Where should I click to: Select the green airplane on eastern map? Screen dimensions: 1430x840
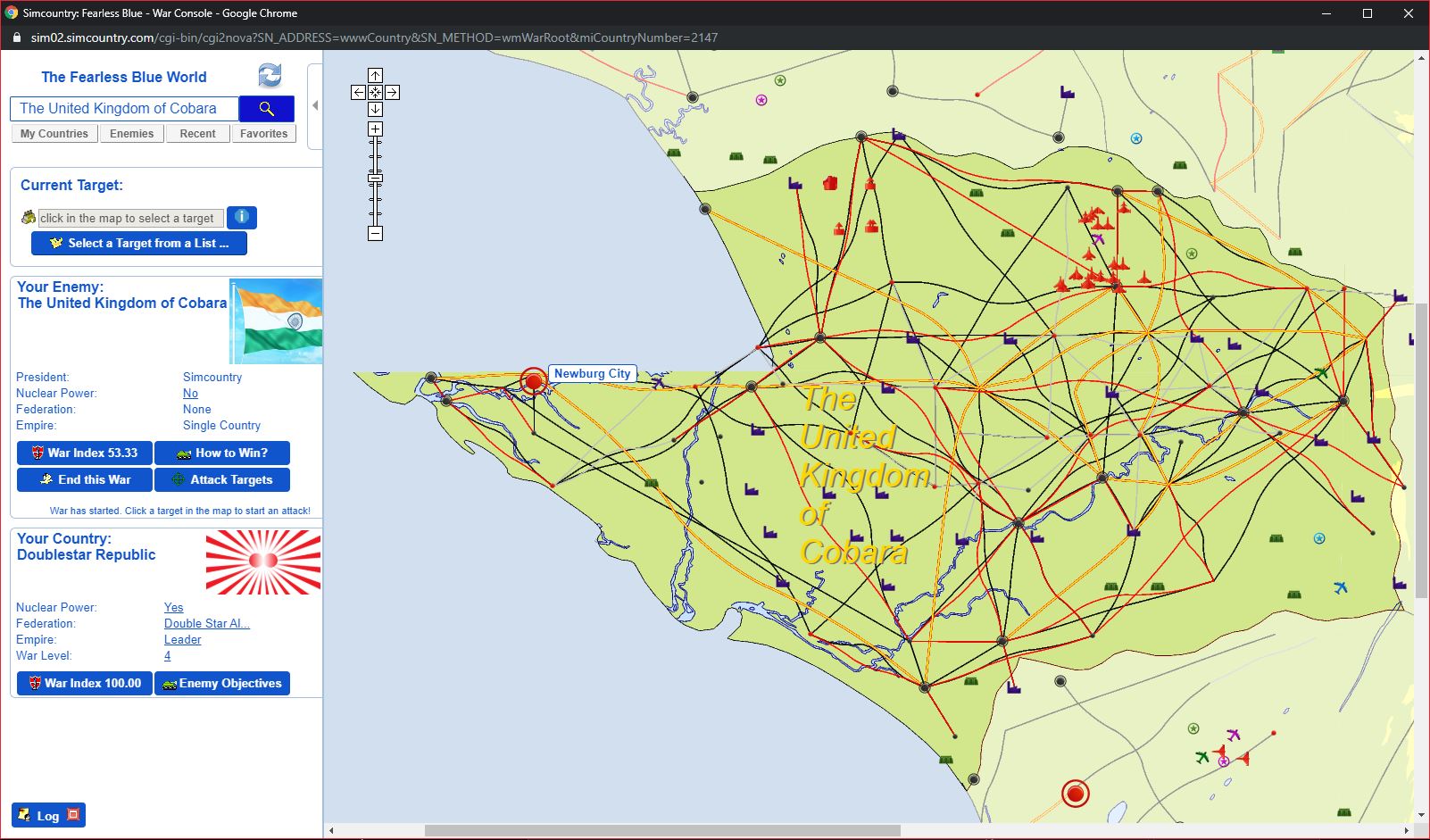[x=1321, y=372]
